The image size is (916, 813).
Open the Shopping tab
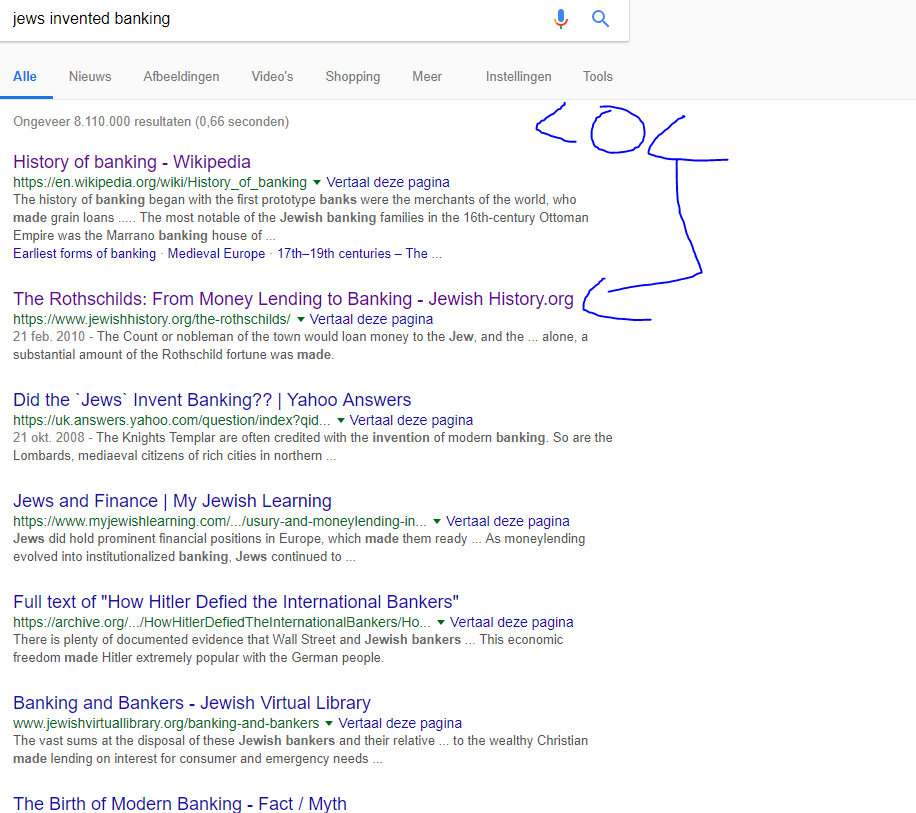[353, 77]
